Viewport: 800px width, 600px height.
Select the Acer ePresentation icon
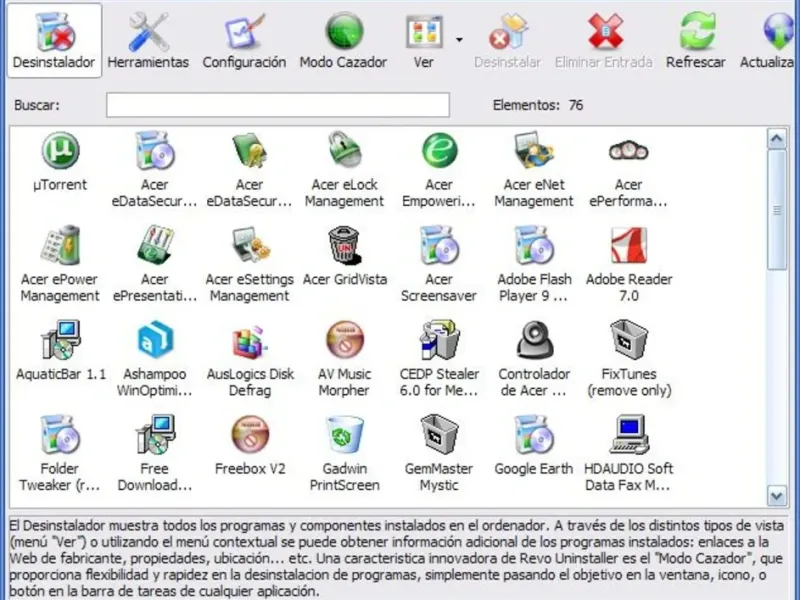[x=155, y=245]
